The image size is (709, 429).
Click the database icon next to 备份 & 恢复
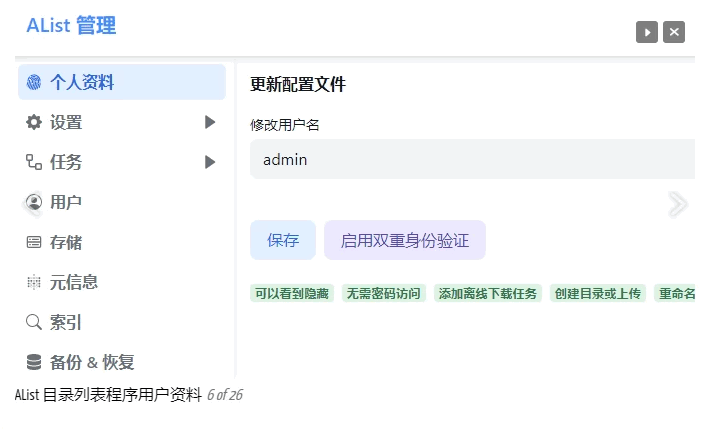[x=34, y=362]
